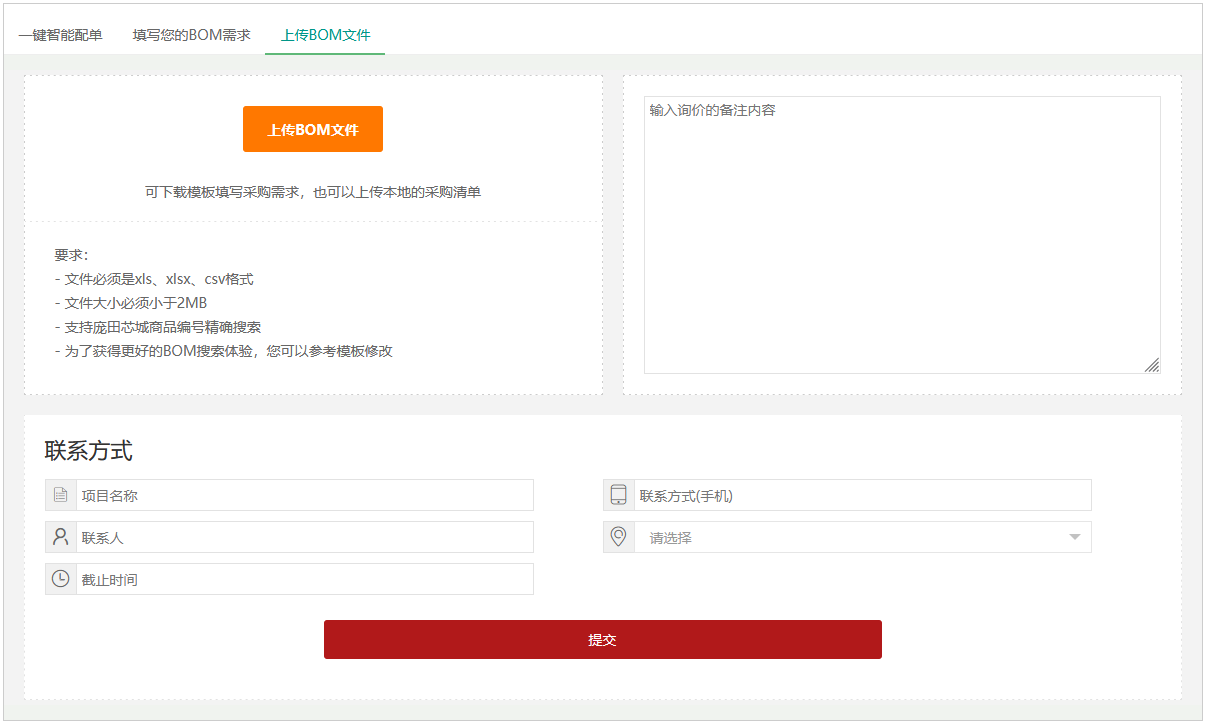Screen dimensions: 1207x725
Task: Open the 填写您的BOM需求 tab
Action: click(192, 35)
